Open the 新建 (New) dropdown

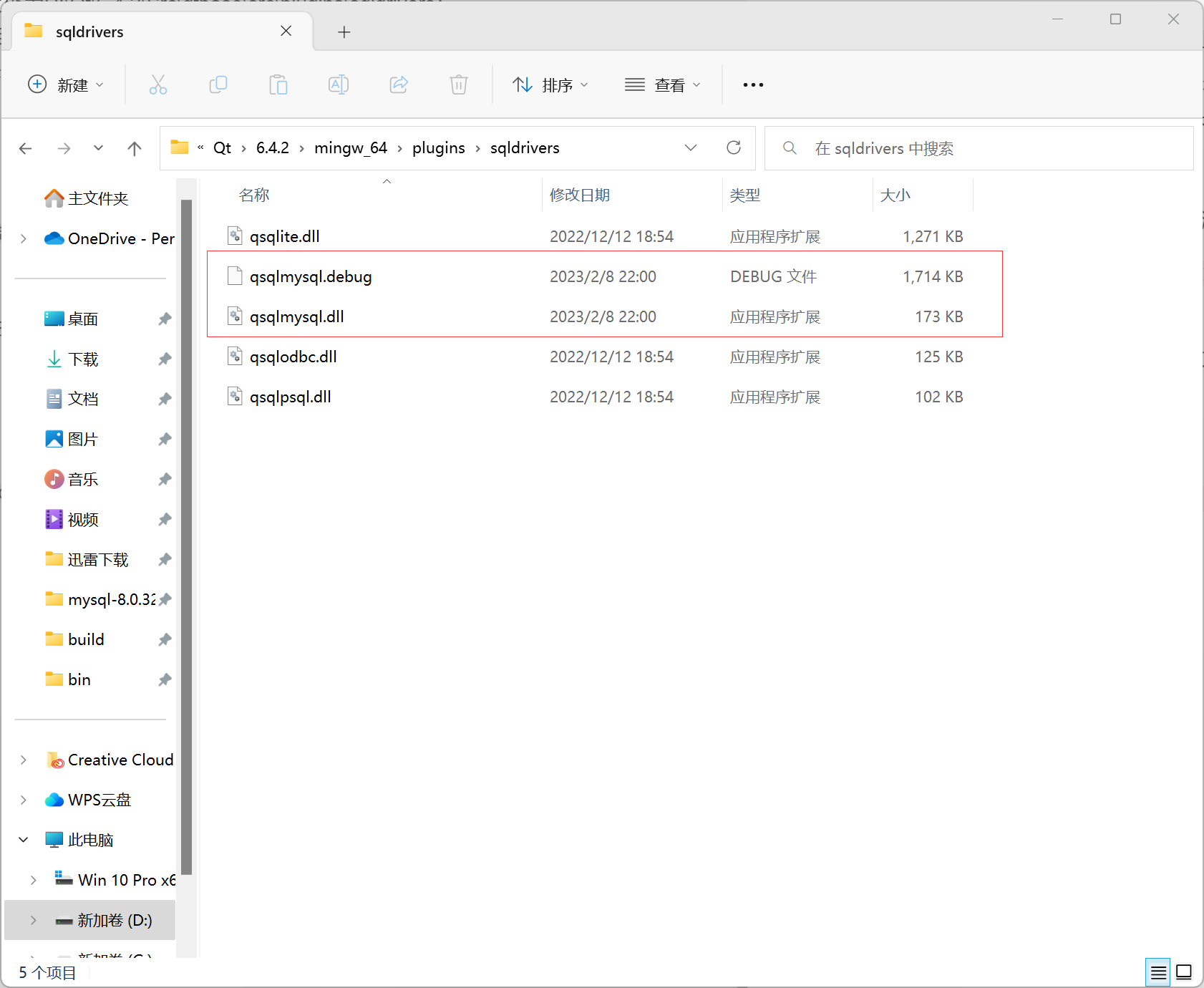click(66, 85)
